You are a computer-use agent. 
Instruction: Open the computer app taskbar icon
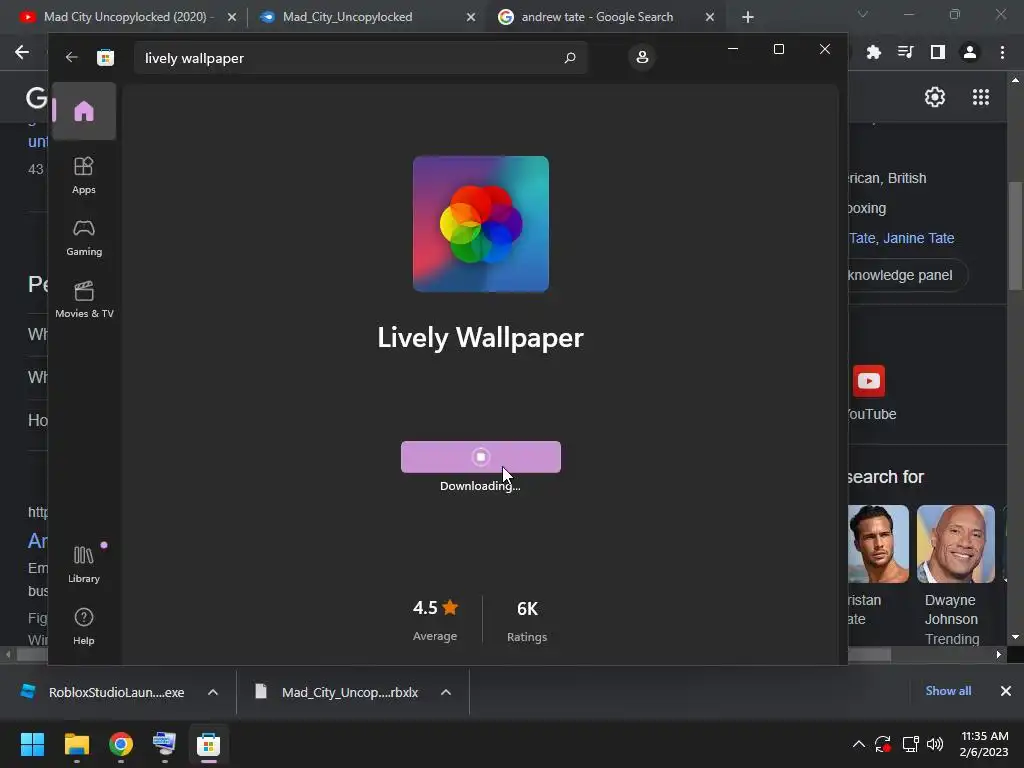(x=165, y=744)
